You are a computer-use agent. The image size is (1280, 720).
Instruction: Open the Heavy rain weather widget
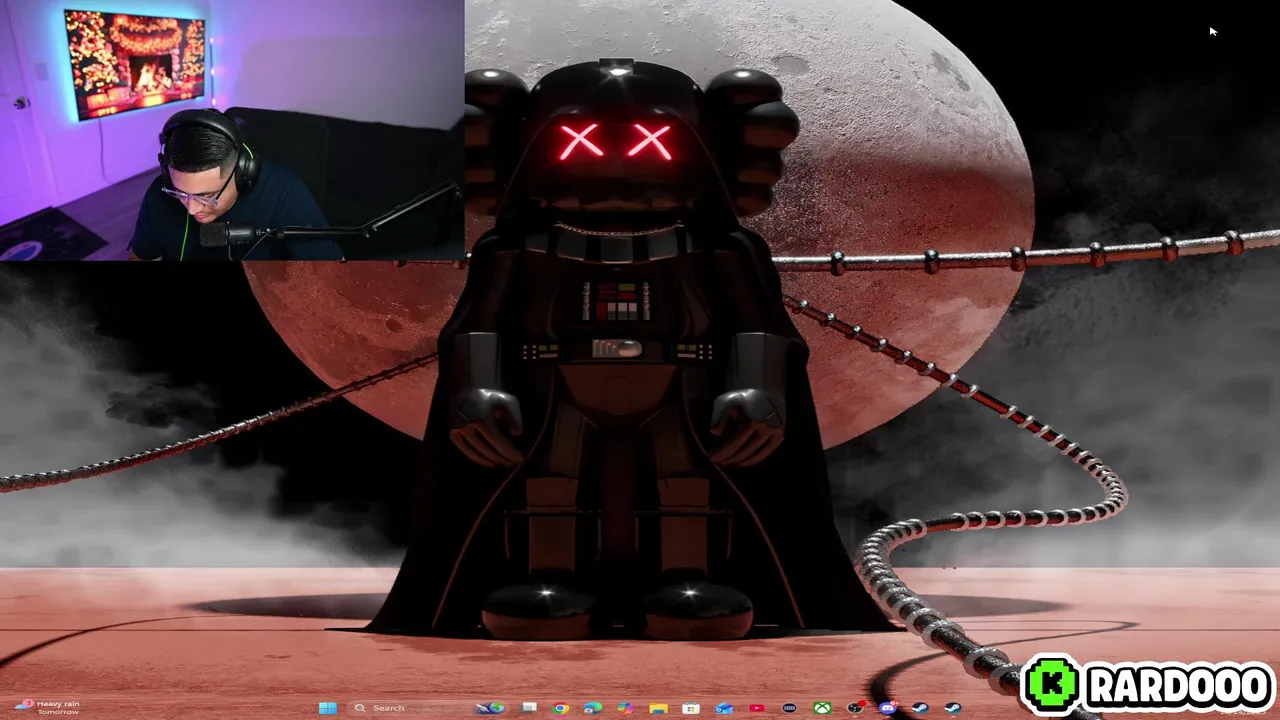[48, 707]
